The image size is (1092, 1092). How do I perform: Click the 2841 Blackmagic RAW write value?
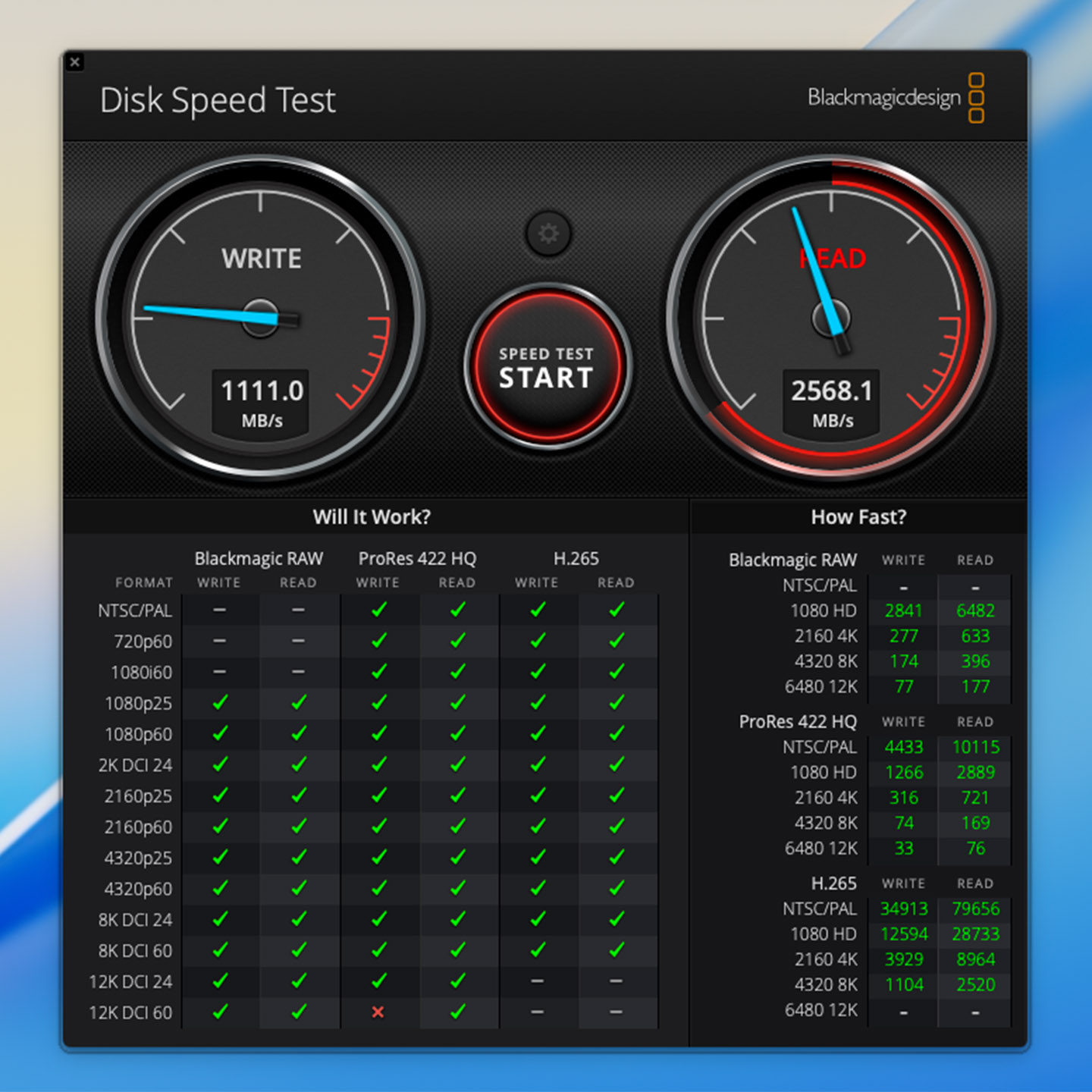click(903, 611)
